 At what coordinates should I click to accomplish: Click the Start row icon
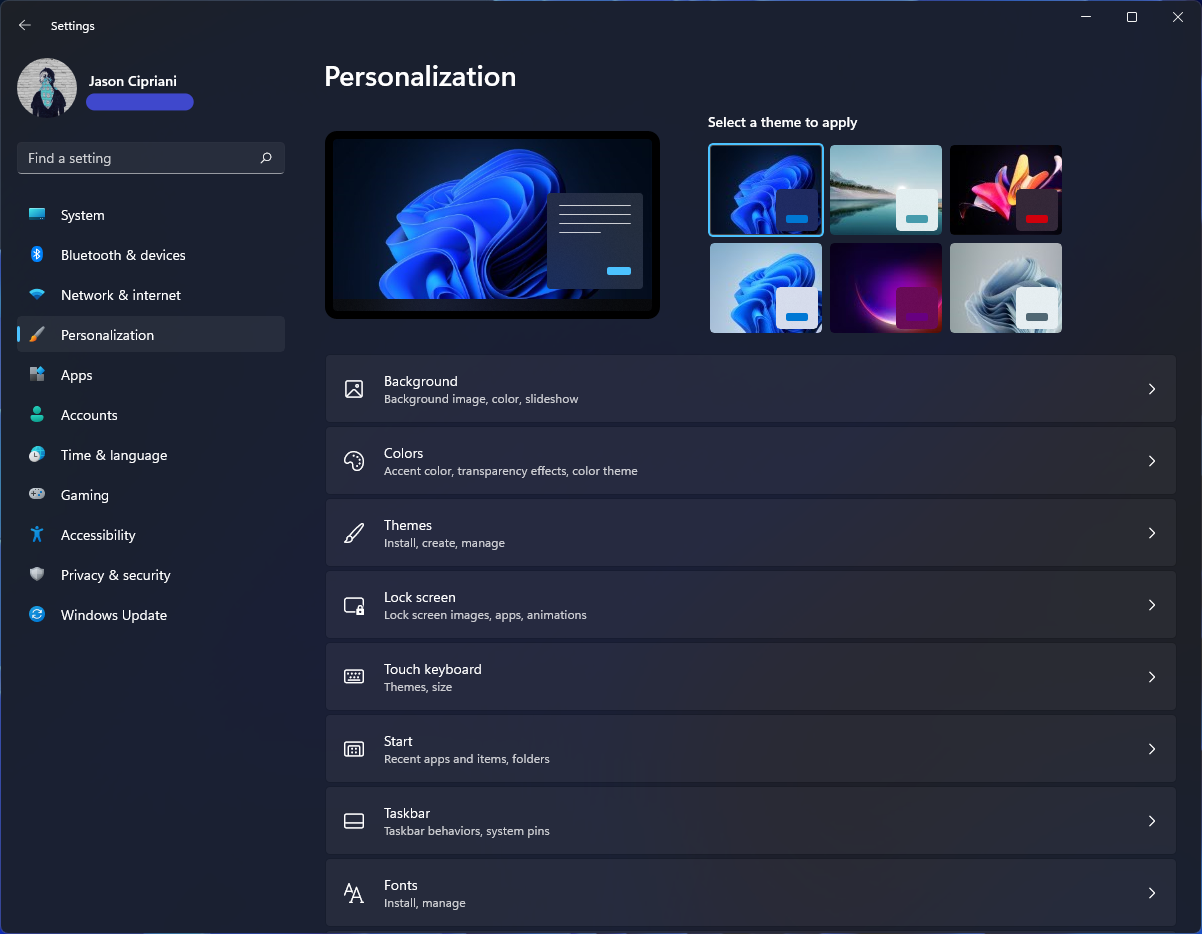click(354, 749)
